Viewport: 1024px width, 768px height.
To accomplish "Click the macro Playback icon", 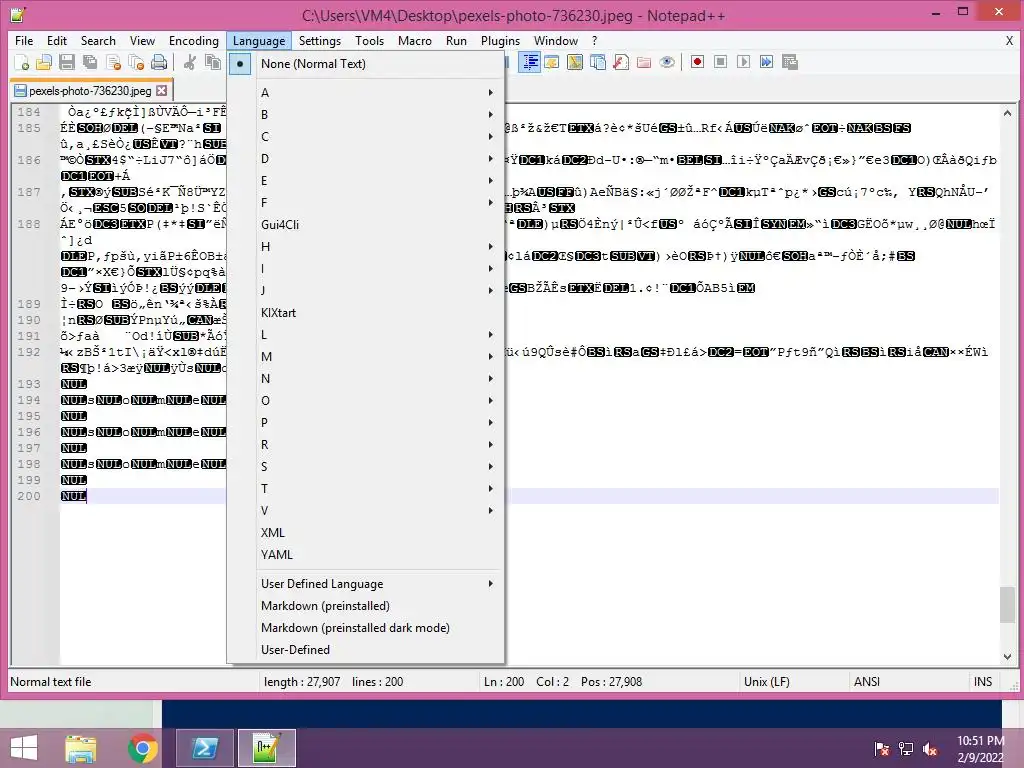I will tap(743, 62).
